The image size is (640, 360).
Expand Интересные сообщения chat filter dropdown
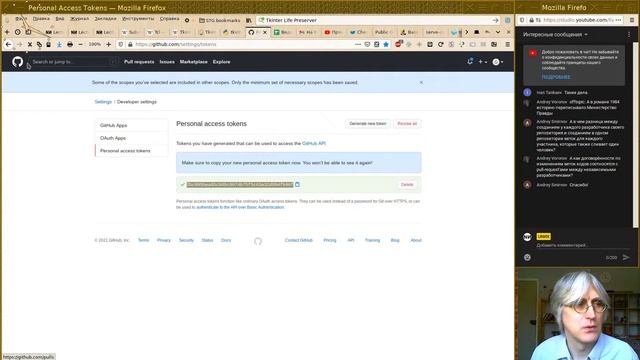coord(556,35)
